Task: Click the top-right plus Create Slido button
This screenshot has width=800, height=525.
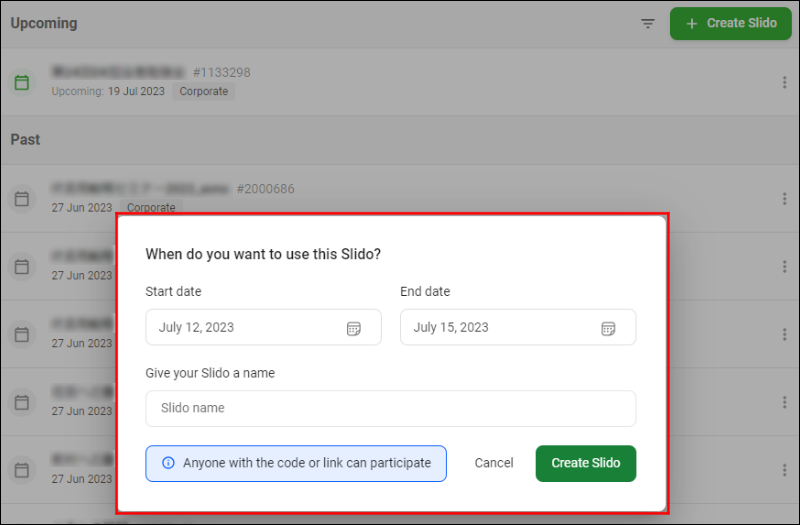Action: (731, 23)
